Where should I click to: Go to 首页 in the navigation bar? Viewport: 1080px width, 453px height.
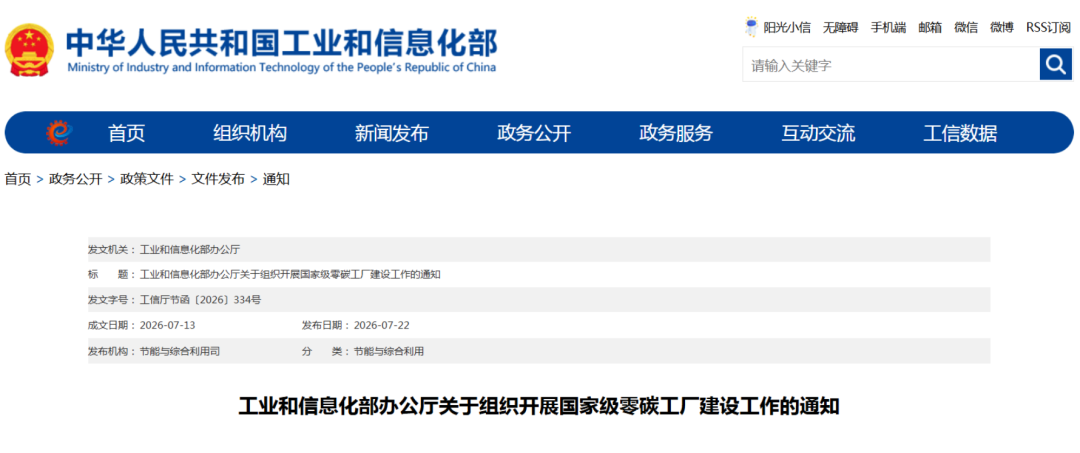(127, 133)
